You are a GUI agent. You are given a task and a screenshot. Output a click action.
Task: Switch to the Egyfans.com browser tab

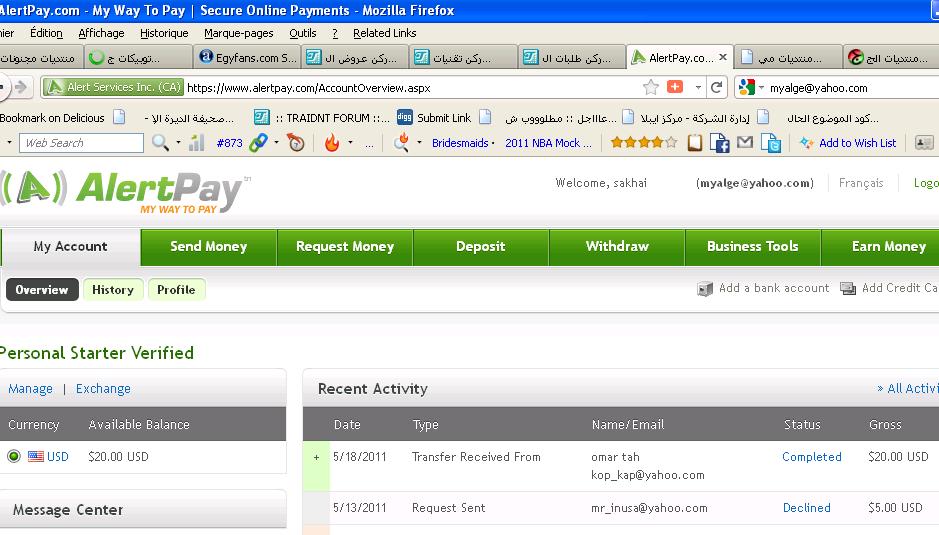click(247, 58)
